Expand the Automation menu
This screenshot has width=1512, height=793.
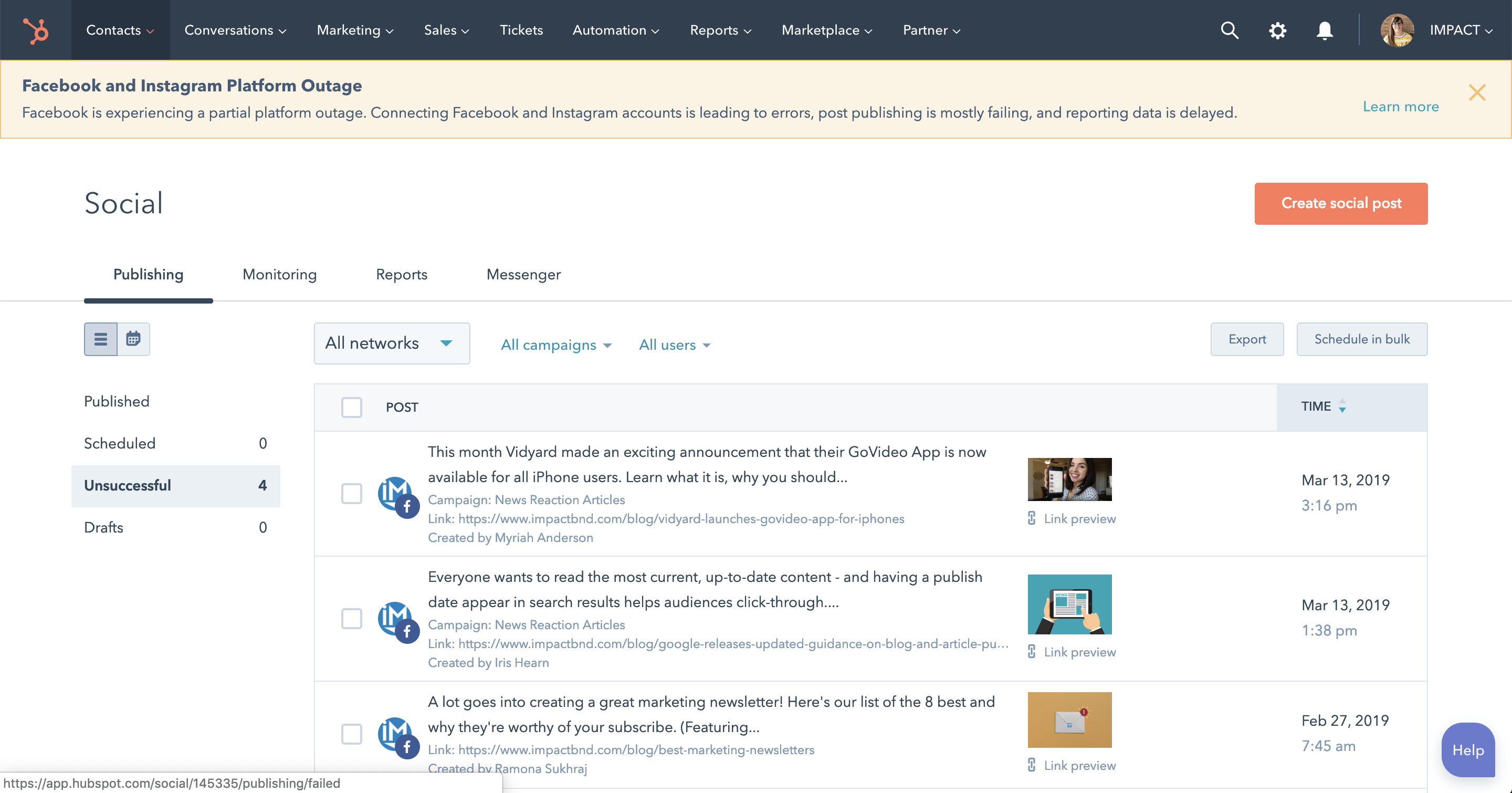[x=615, y=30]
